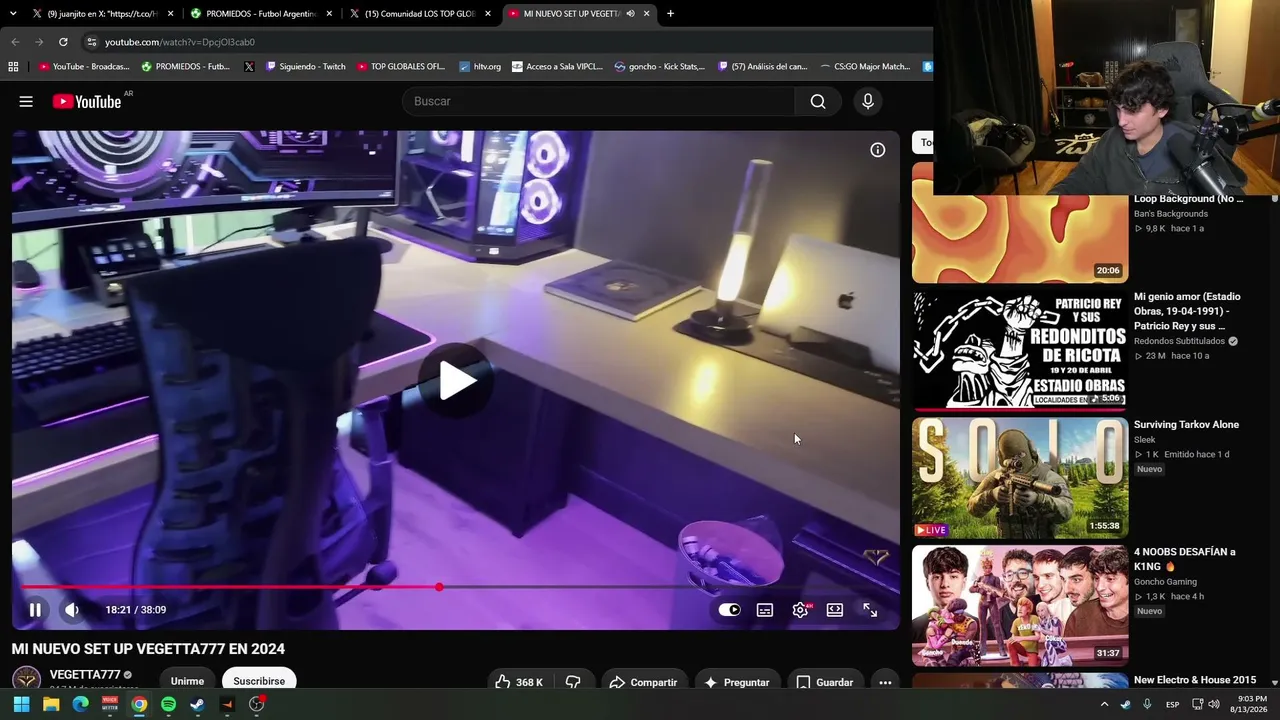Open the Loop Background video thumbnail
This screenshot has height=720, width=1280.
pyautogui.click(x=1020, y=239)
